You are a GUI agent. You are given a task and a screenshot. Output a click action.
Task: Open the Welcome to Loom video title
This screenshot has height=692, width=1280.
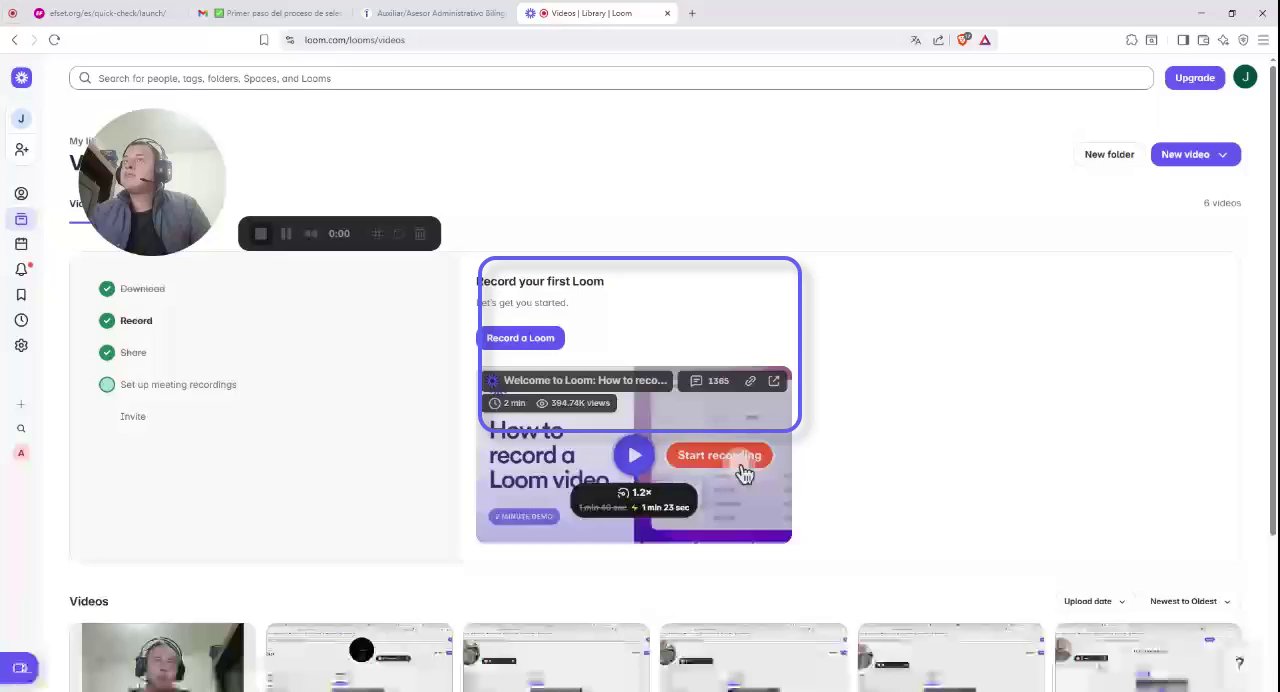pos(585,381)
